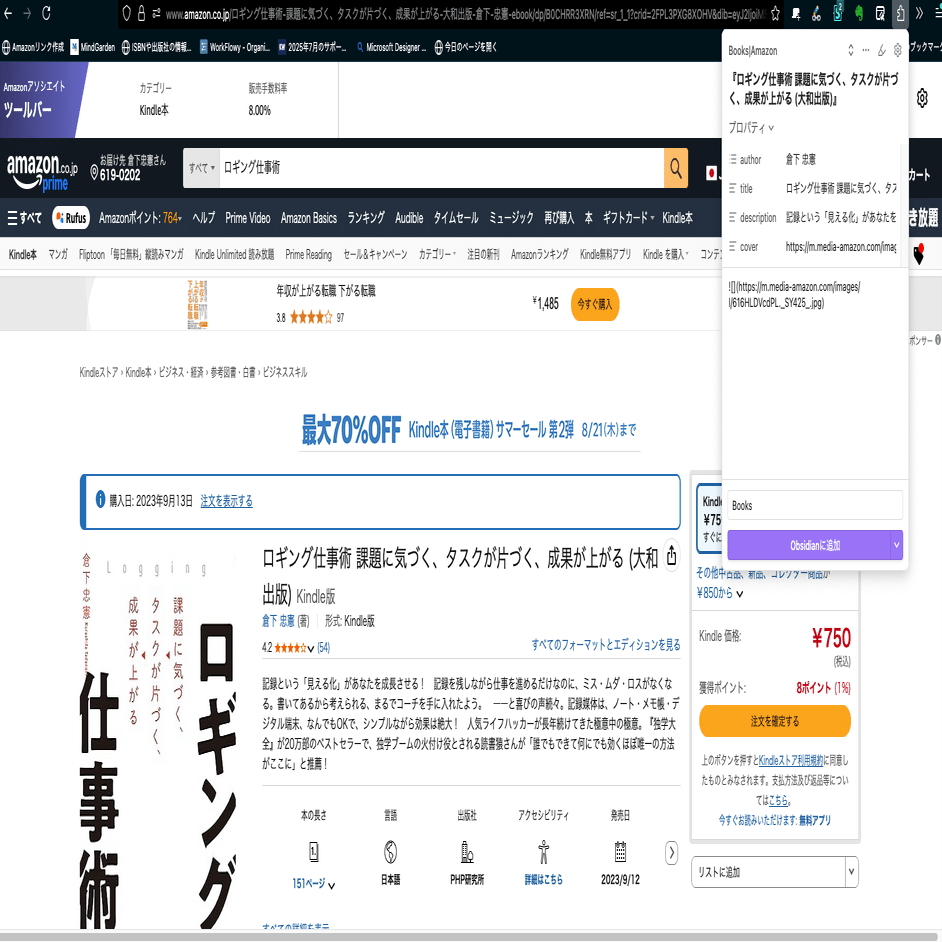Expand ¥850から other sellers

720,594
